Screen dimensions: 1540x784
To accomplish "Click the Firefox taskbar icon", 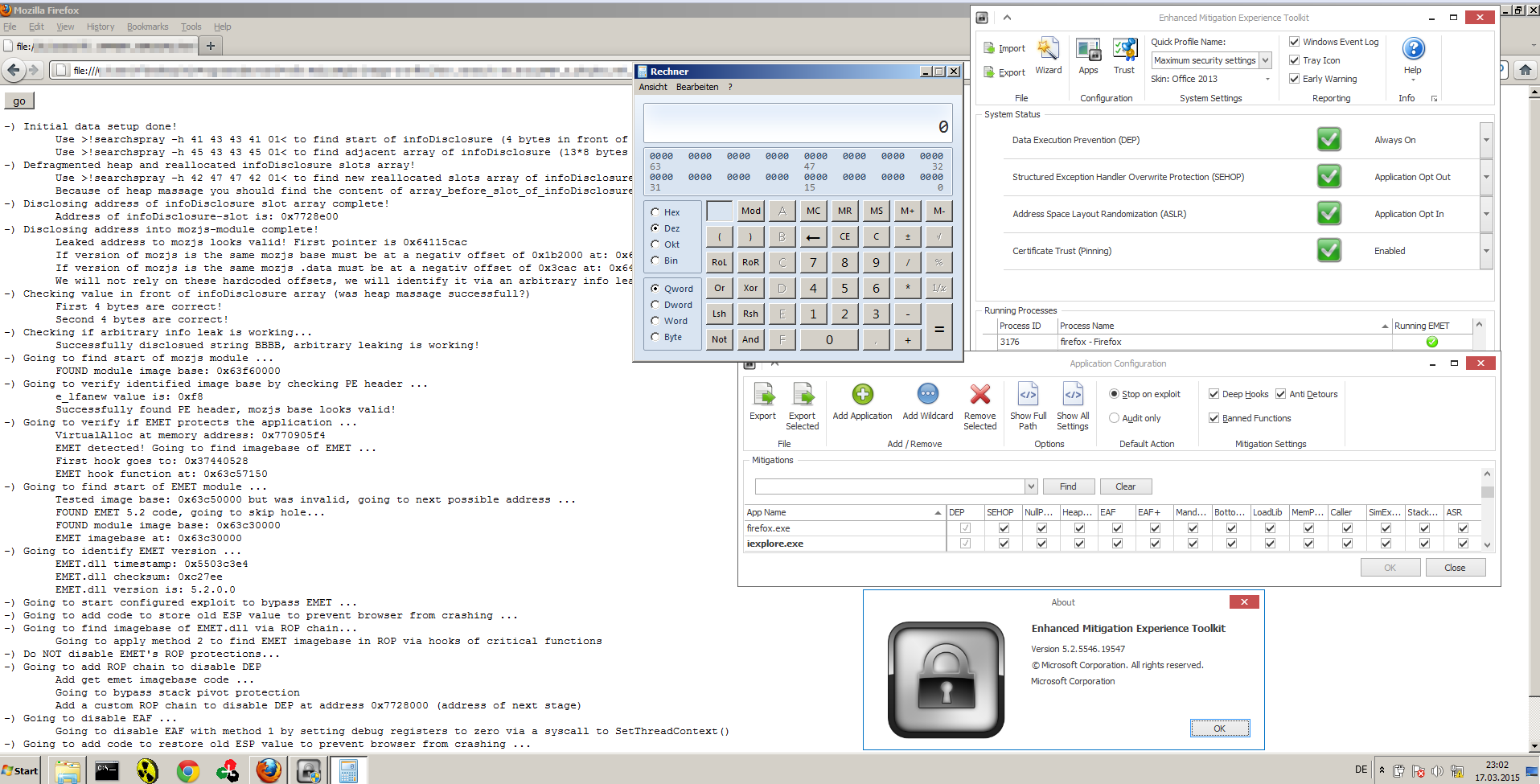I will pos(269,771).
